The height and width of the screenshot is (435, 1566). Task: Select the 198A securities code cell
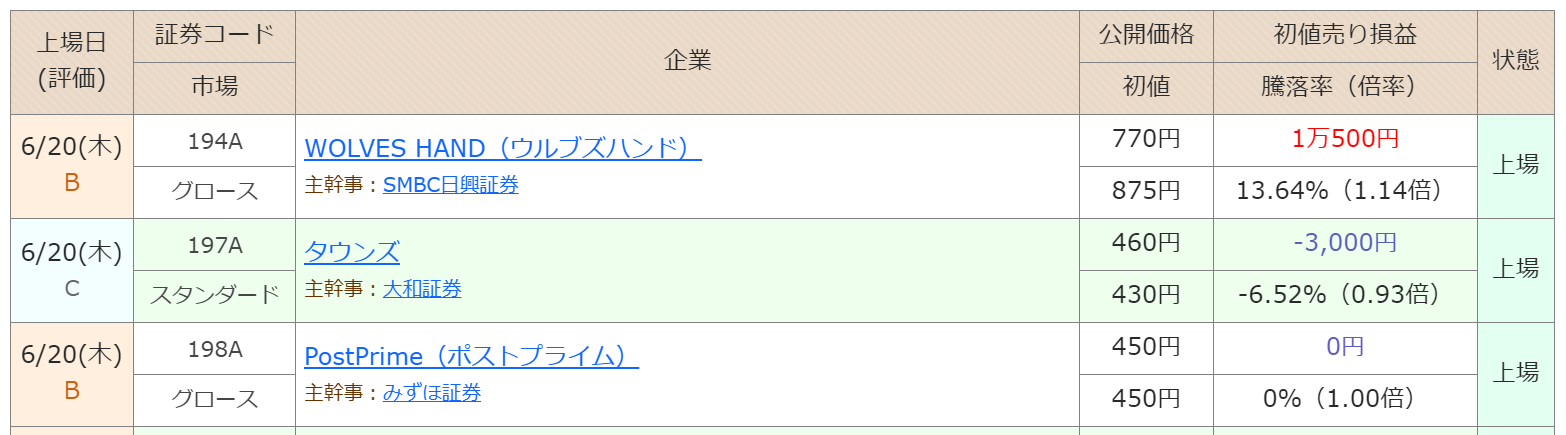pos(214,349)
